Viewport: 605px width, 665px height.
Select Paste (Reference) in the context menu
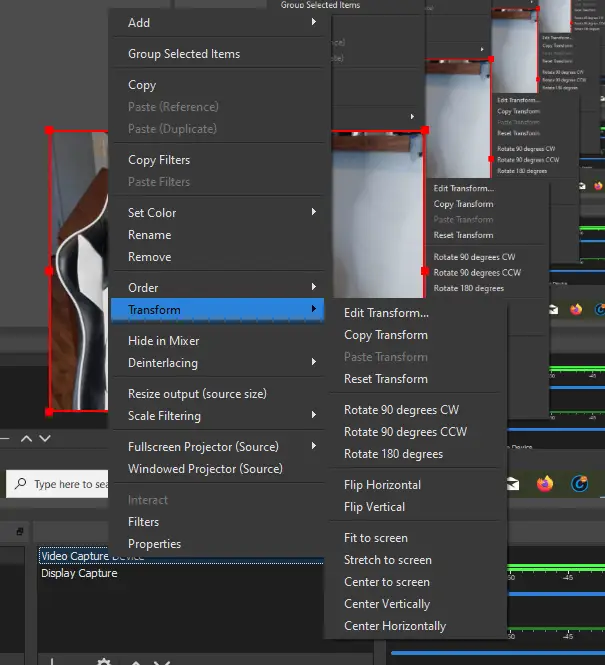pos(217,107)
